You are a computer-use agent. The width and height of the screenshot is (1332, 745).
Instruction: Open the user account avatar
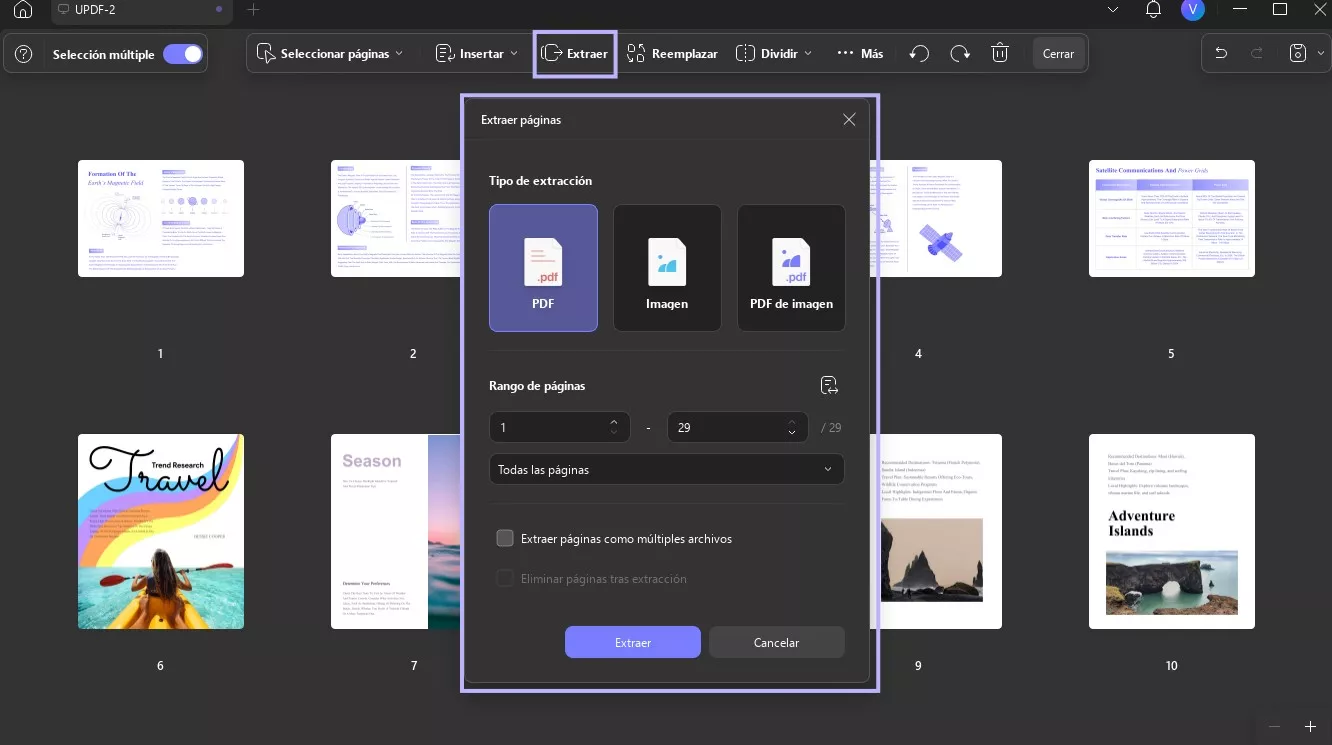[x=1192, y=10]
